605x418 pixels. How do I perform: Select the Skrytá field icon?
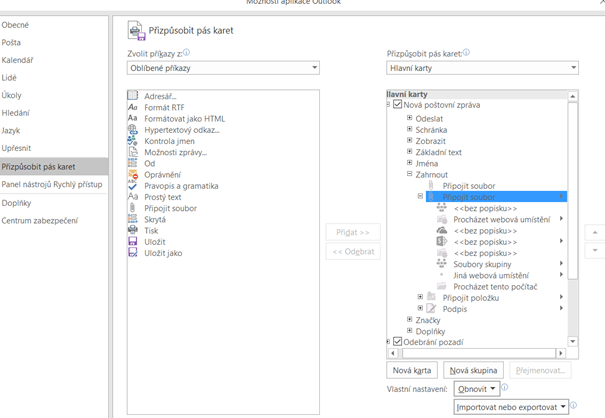133,219
